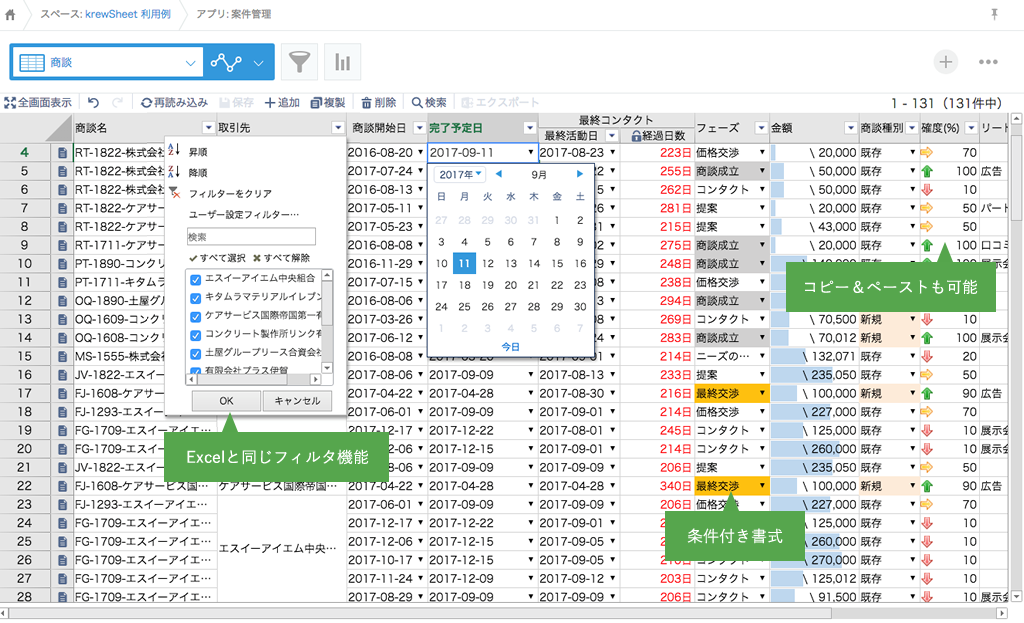The image size is (1024, 623).
Task: Toggle the エスイーアイエム中央組合 filter checkbox
Action: click(195, 280)
